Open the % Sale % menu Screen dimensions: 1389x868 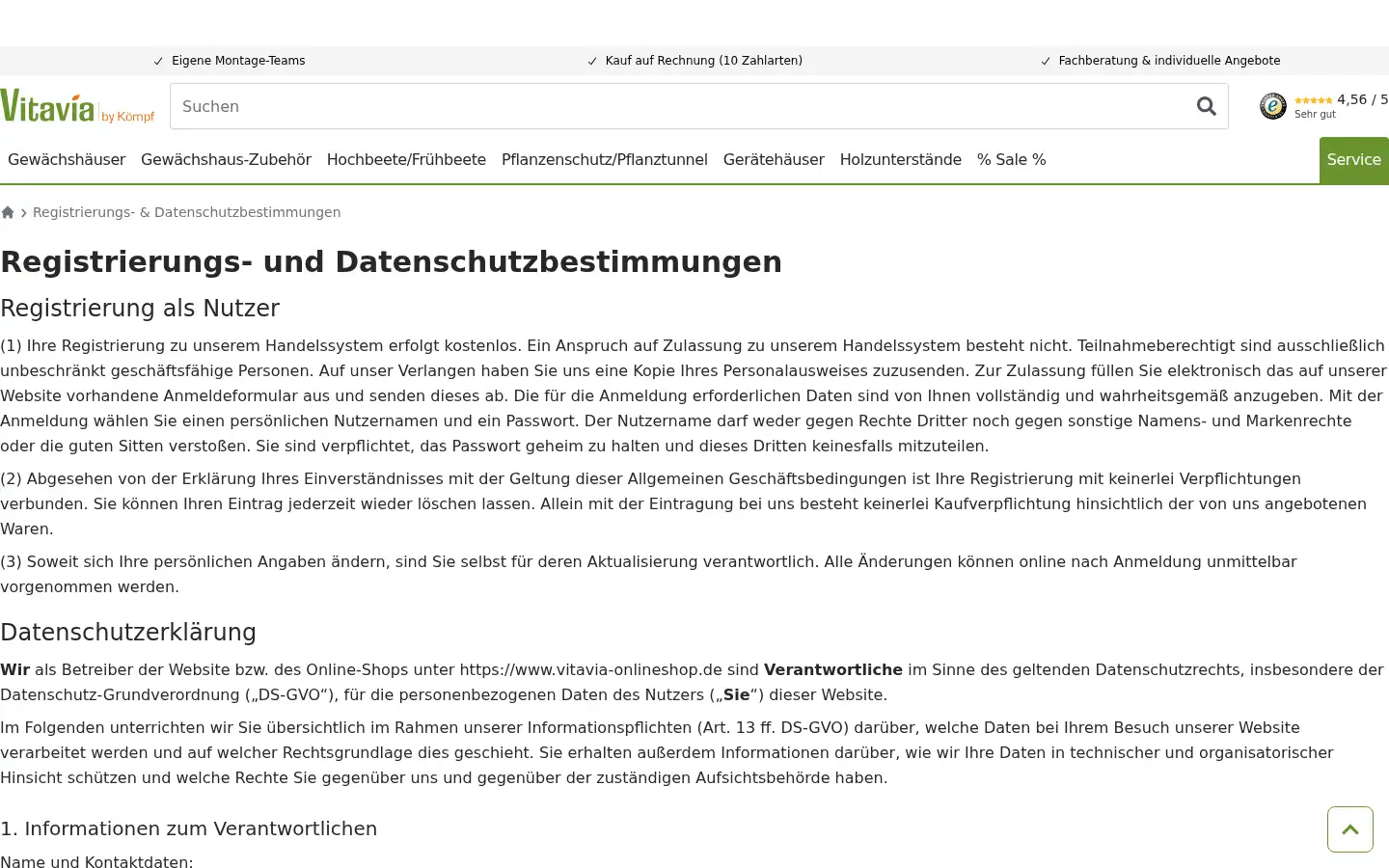[1012, 160]
